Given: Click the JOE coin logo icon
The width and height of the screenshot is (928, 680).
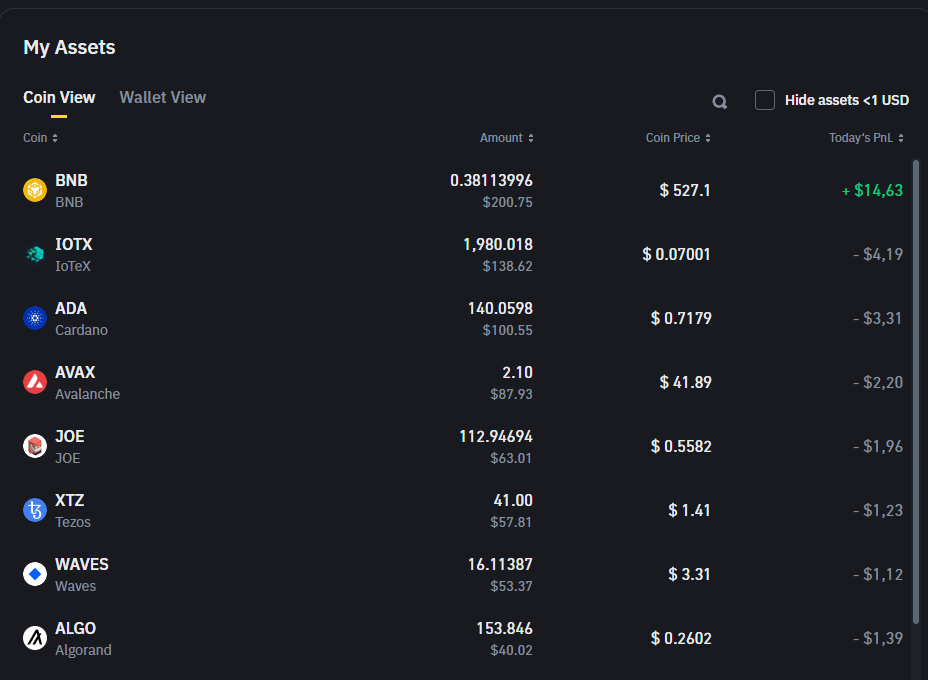Looking at the screenshot, I should click(x=35, y=446).
